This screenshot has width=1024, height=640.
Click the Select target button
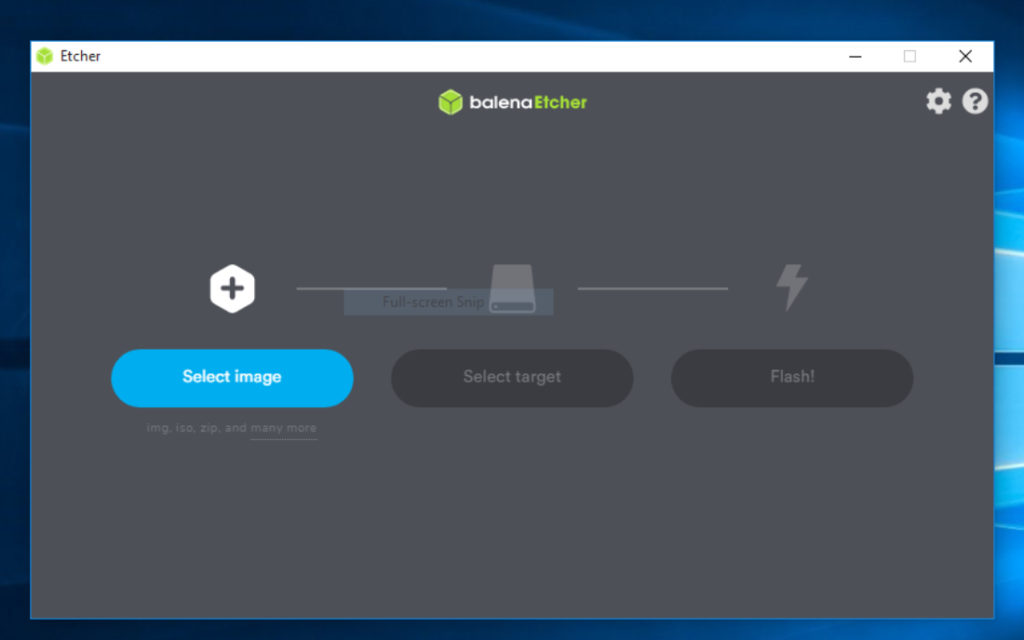tap(512, 378)
